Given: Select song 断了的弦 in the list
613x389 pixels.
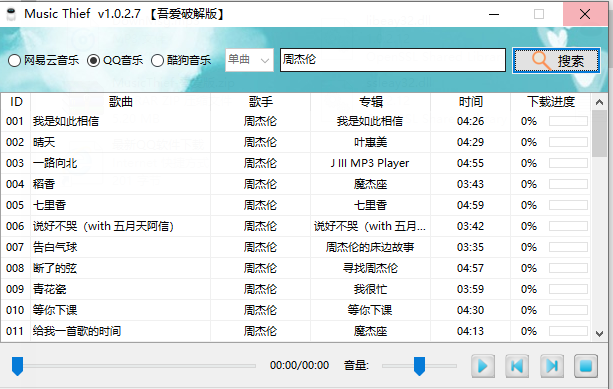Looking at the screenshot, I should [x=55, y=268].
